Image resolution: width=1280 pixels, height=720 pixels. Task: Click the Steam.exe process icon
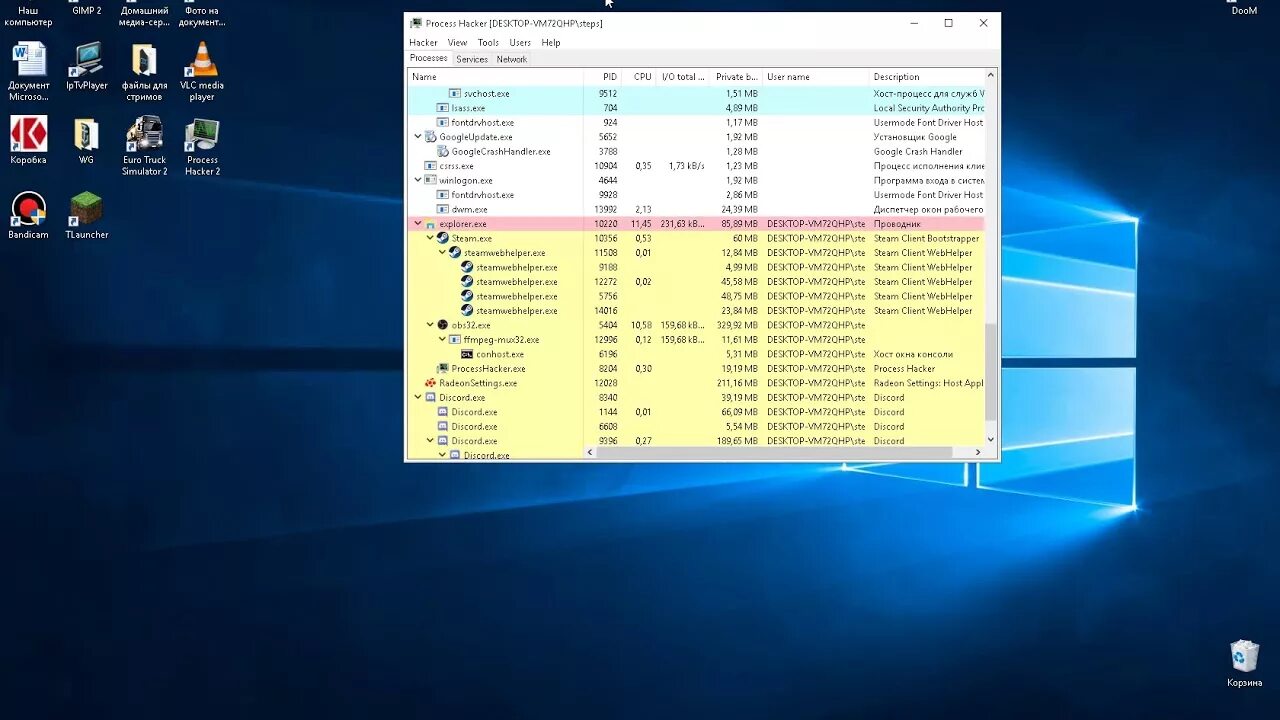443,238
